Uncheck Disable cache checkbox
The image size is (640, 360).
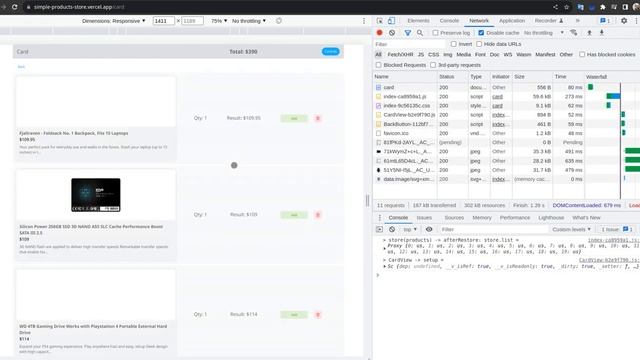tap(481, 33)
